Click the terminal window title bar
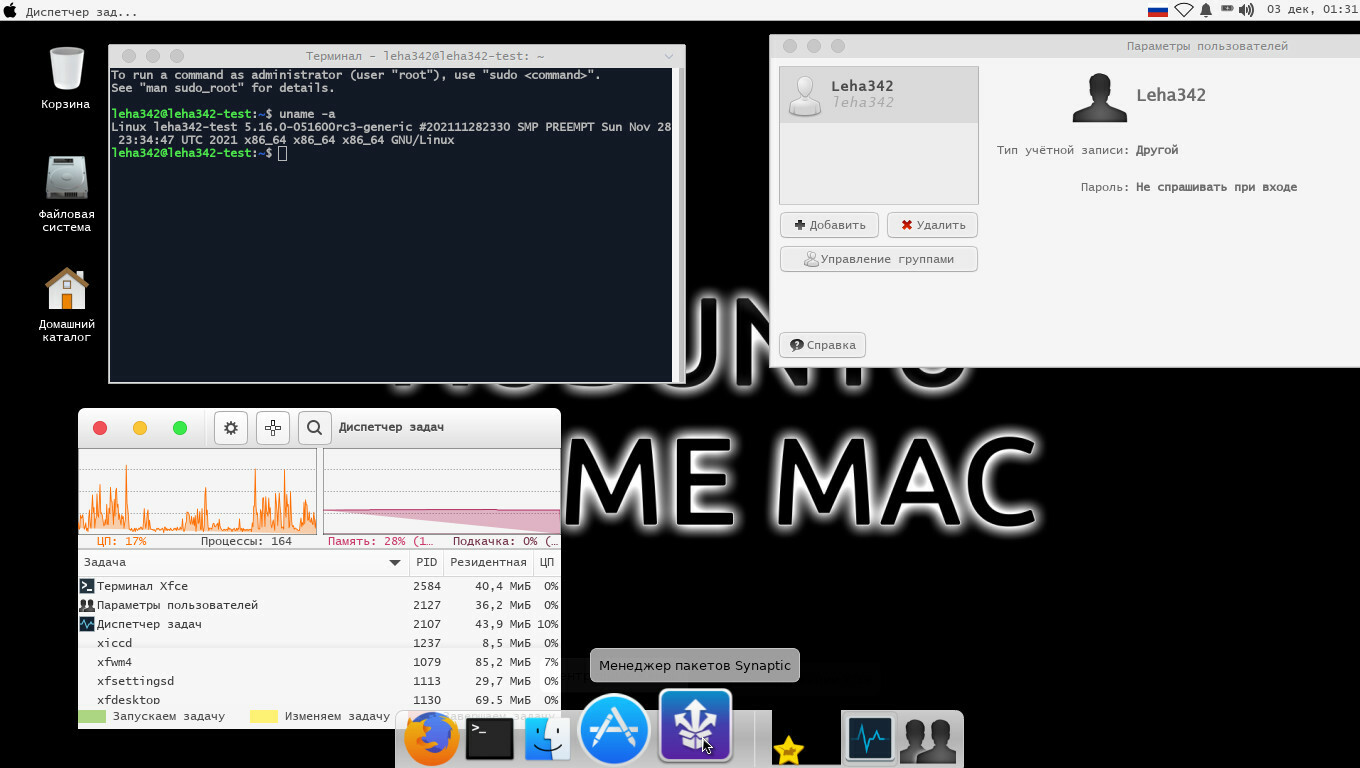Image resolution: width=1360 pixels, height=768 pixels. (x=397, y=56)
